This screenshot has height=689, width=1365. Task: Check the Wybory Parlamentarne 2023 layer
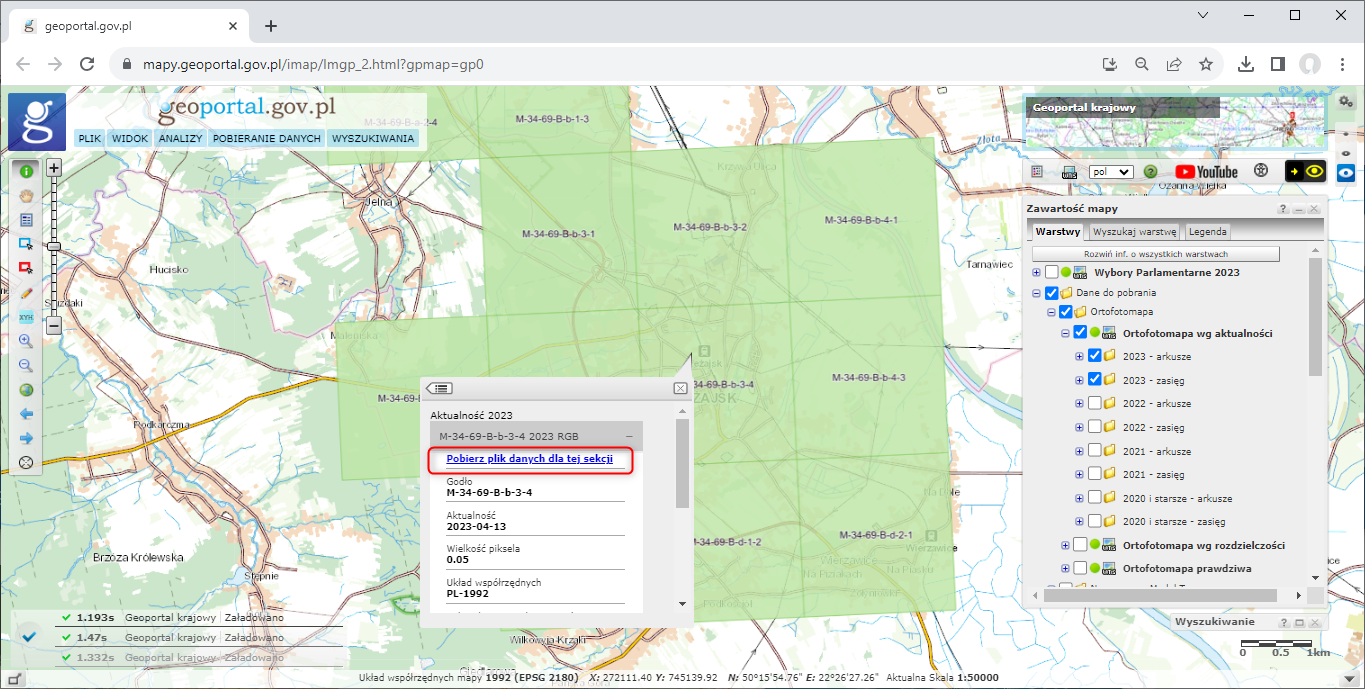click(x=1051, y=272)
